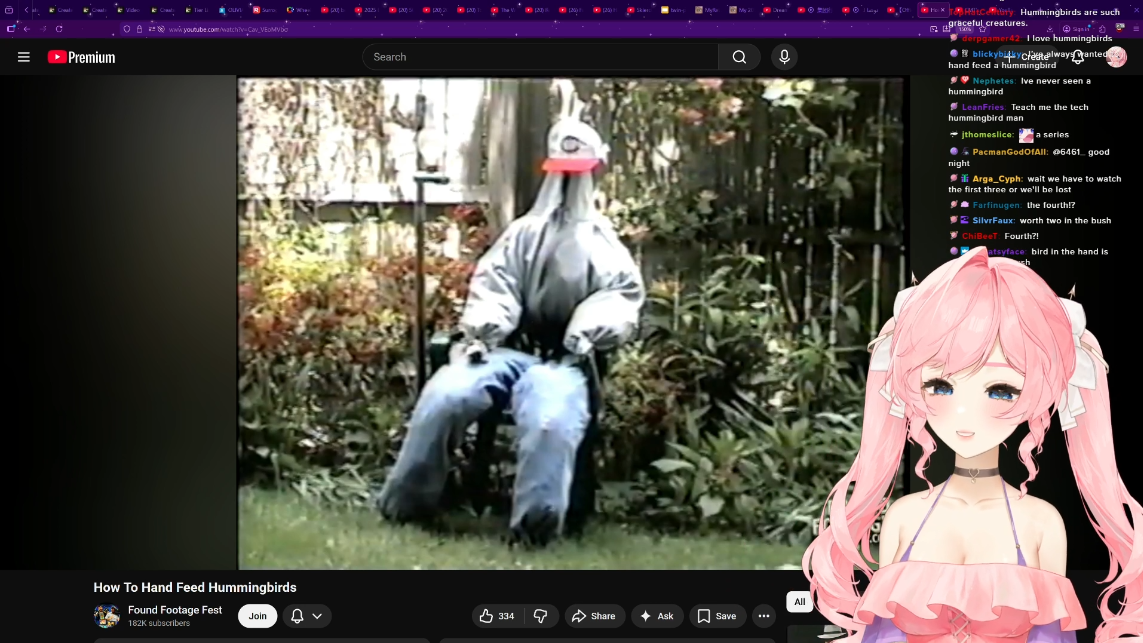Start voice search with microphone icon
Screen dimensions: 1143x643
(x=784, y=57)
